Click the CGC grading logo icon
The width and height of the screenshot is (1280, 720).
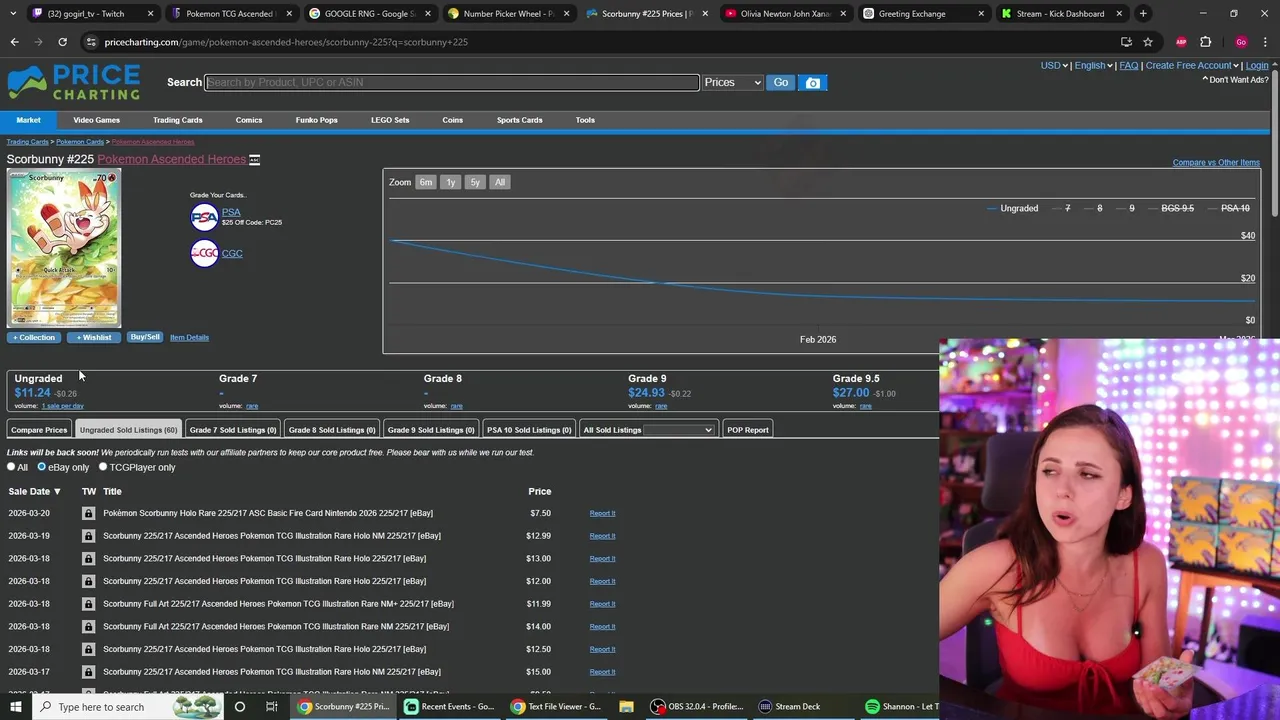[x=204, y=253]
